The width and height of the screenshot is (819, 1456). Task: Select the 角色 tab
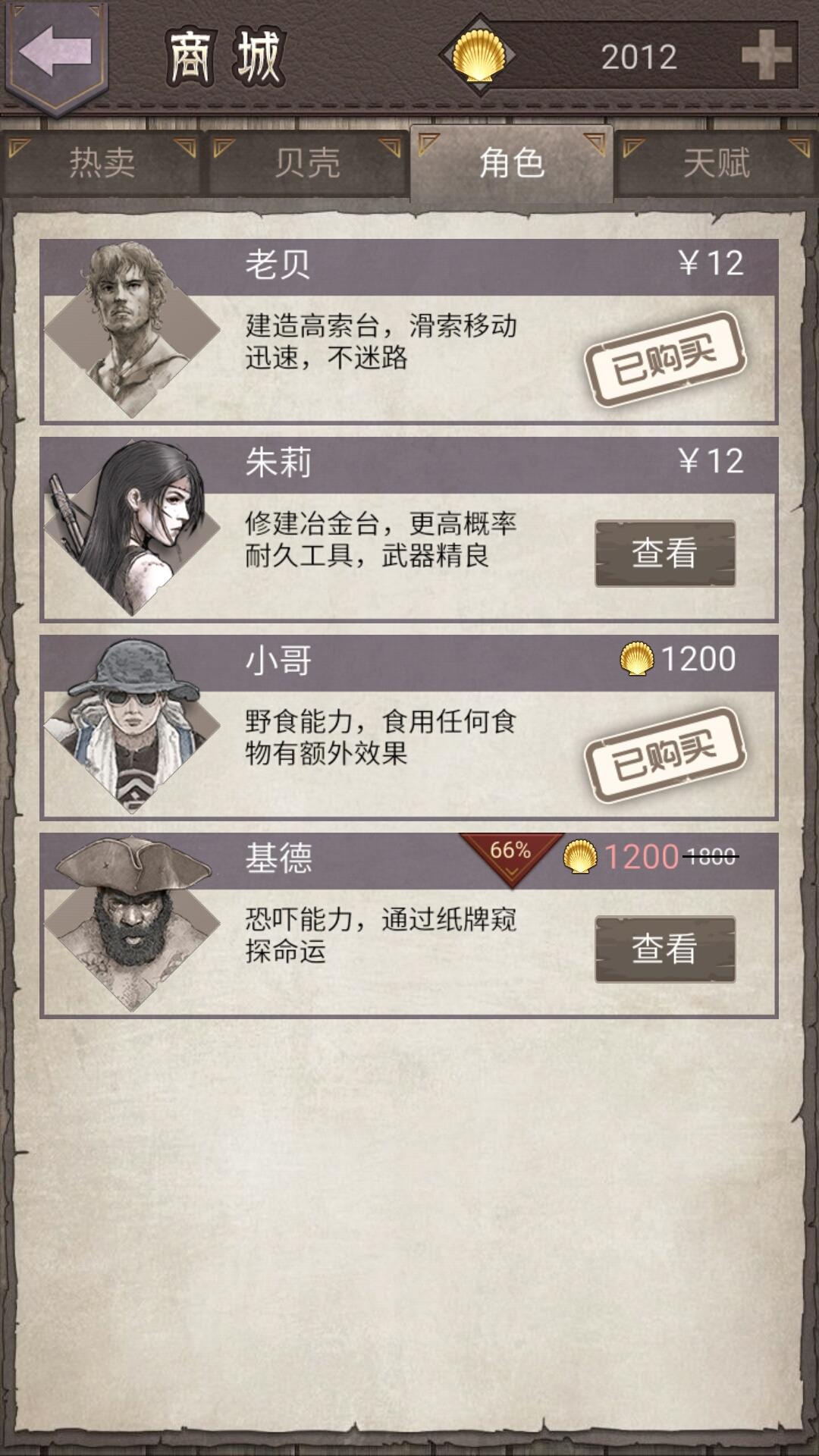point(512,163)
